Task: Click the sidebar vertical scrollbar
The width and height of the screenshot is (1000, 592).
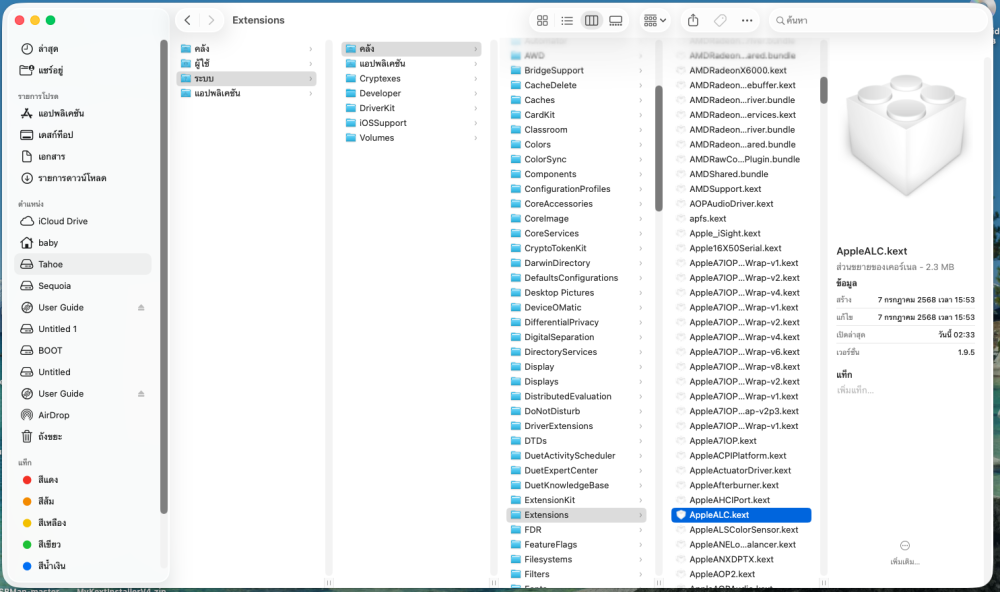Action: pyautogui.click(x=164, y=277)
